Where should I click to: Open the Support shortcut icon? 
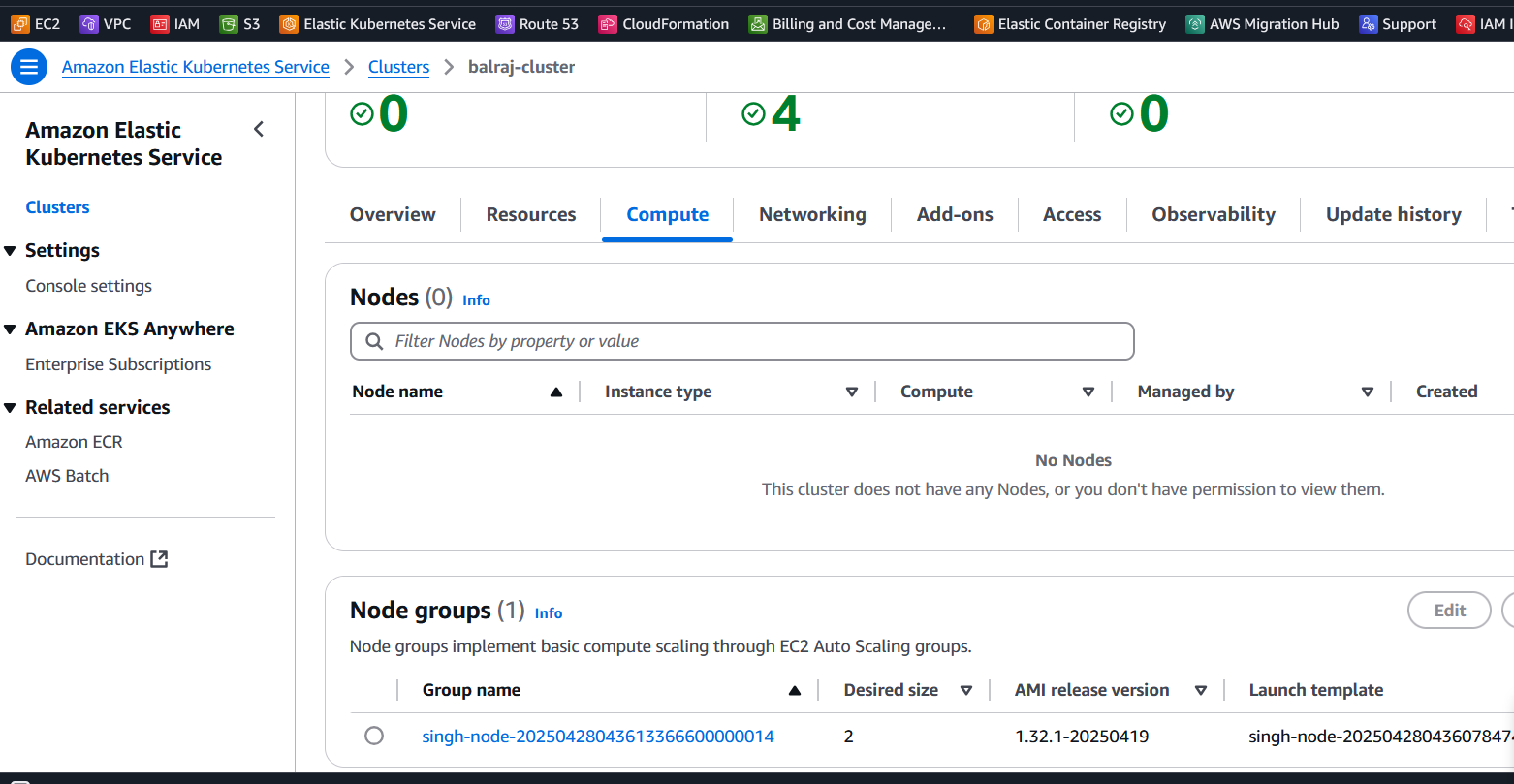point(1368,24)
